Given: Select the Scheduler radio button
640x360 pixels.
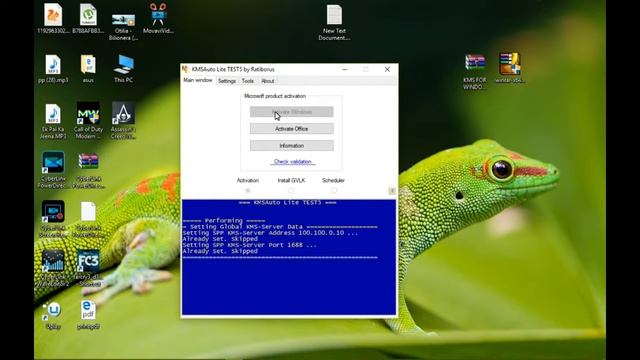Looking at the screenshot, I should click(x=334, y=190).
